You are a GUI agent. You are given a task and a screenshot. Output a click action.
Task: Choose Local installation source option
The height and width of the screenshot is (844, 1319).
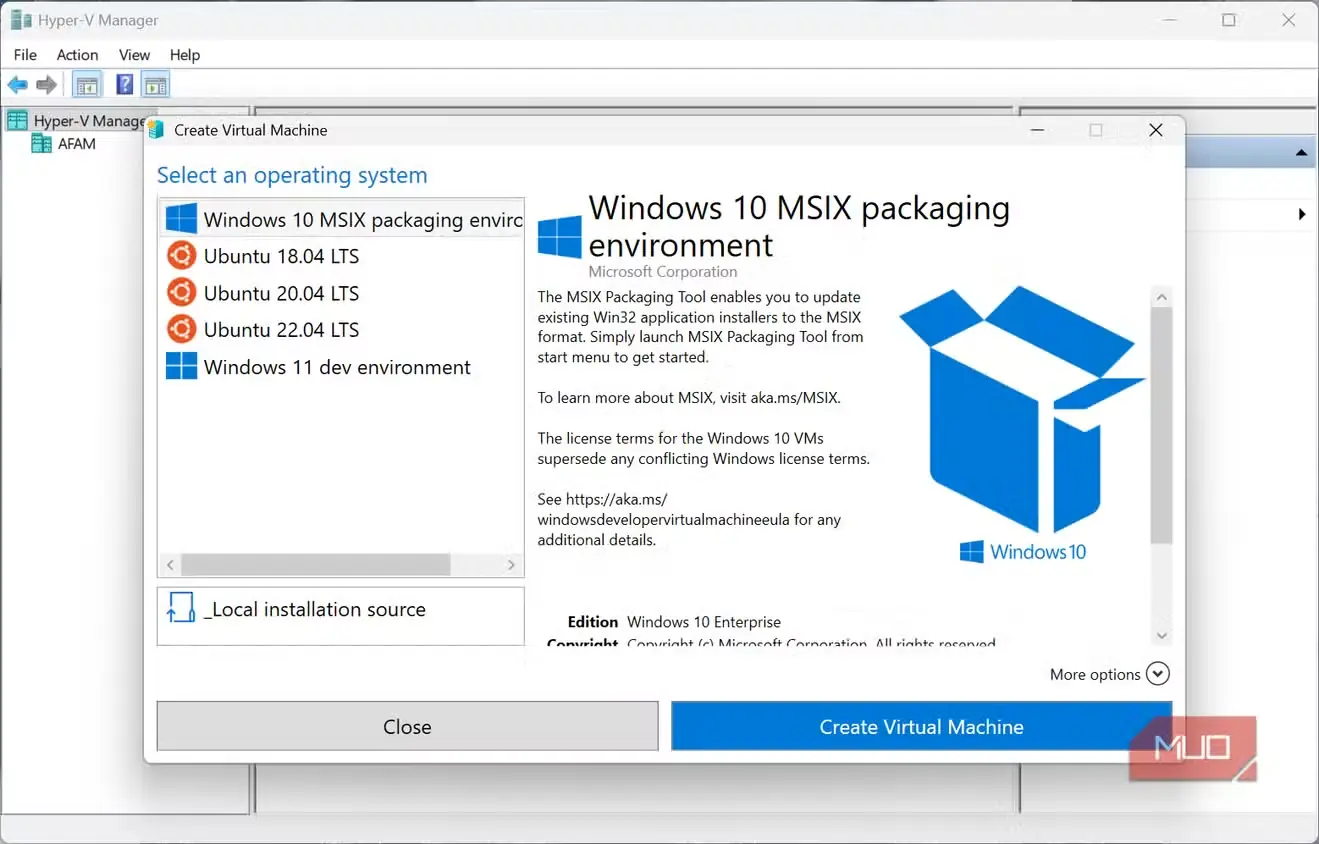[x=341, y=615]
